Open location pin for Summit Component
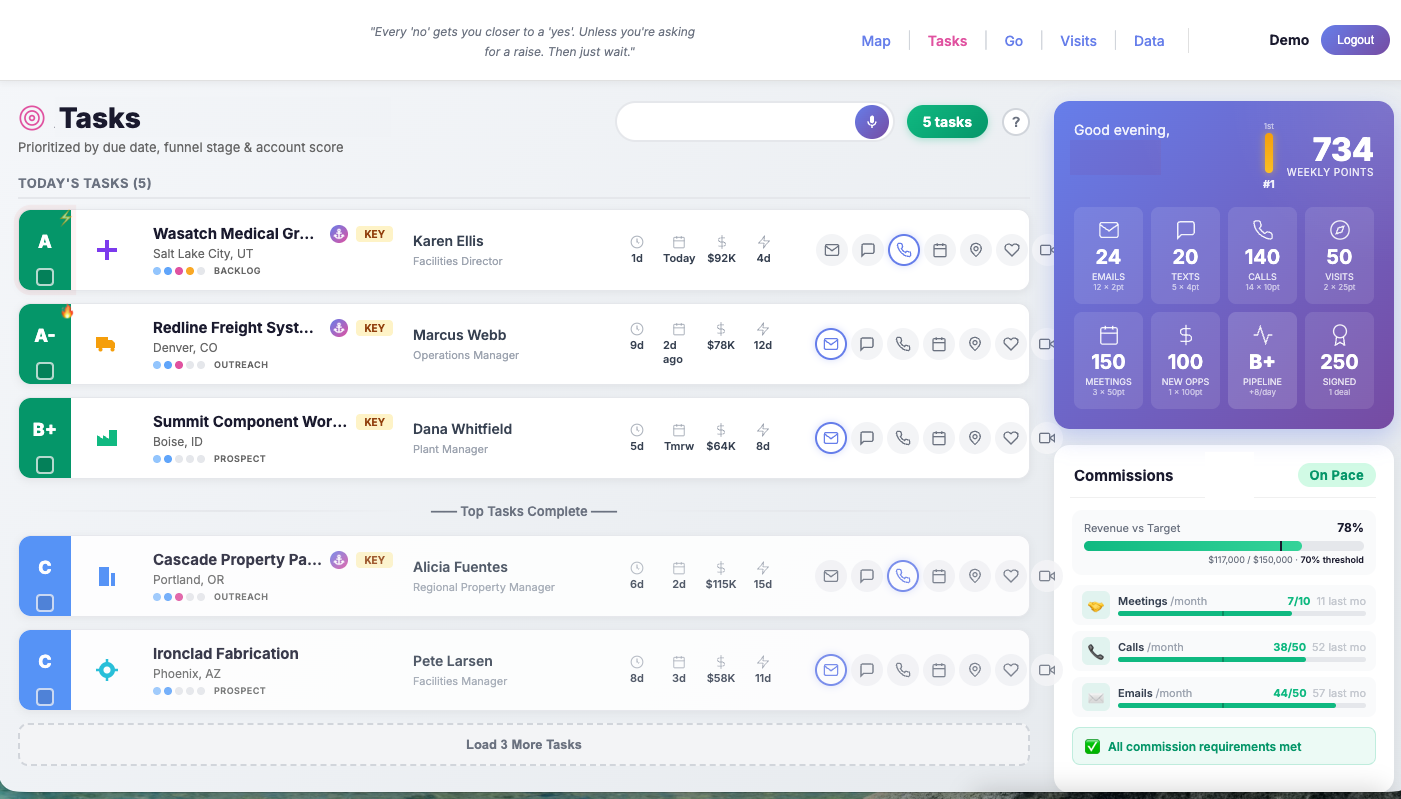Image resolution: width=1401 pixels, height=799 pixels. coord(975,438)
